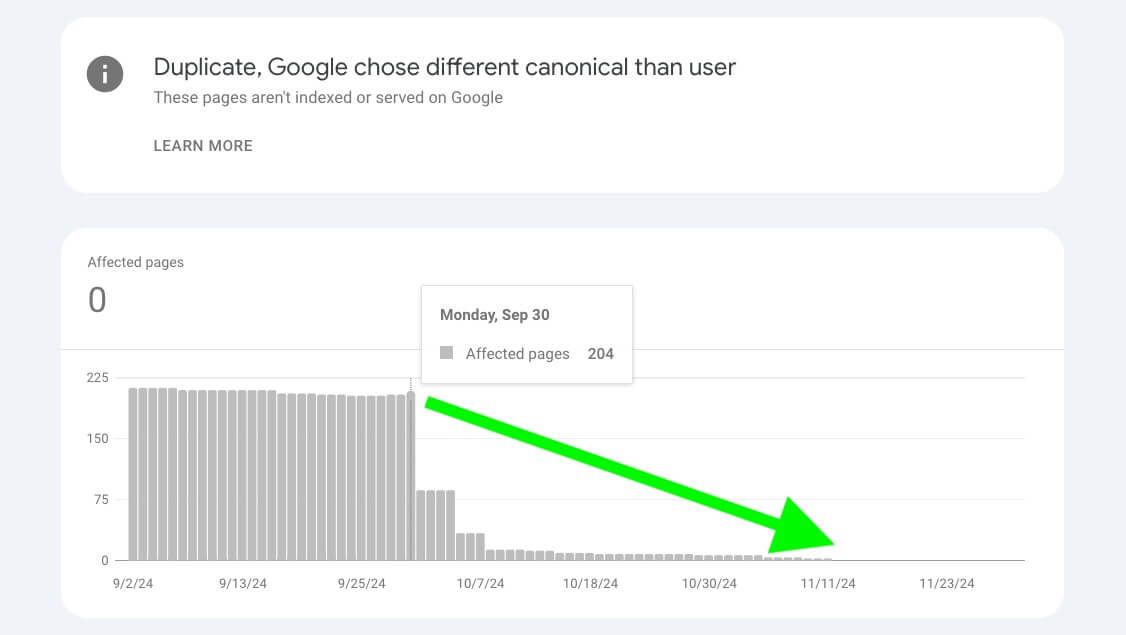The image size is (1126, 635).
Task: Click the 'Duplicate, Google chose different canonical' heading
Action: [x=444, y=67]
